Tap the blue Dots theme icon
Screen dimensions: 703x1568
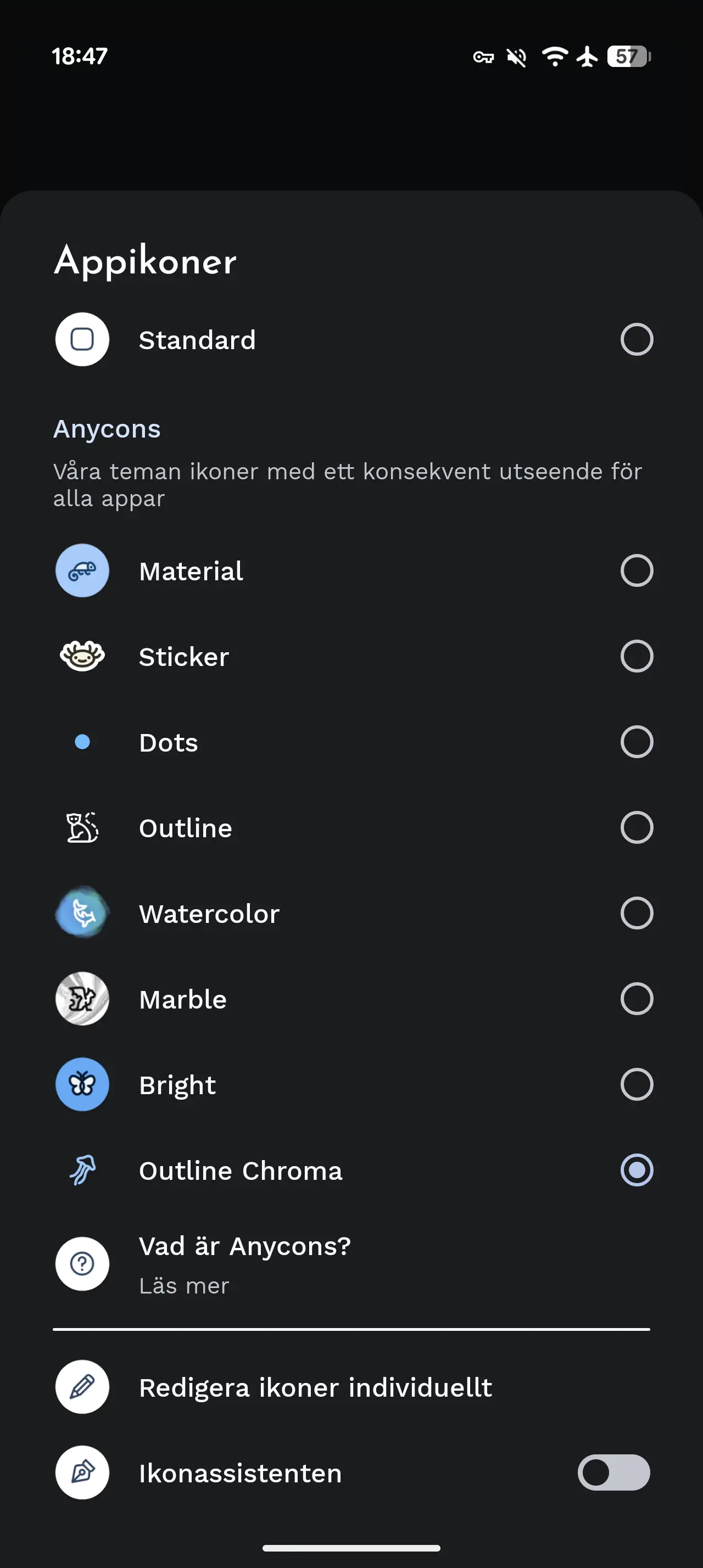pyautogui.click(x=82, y=742)
